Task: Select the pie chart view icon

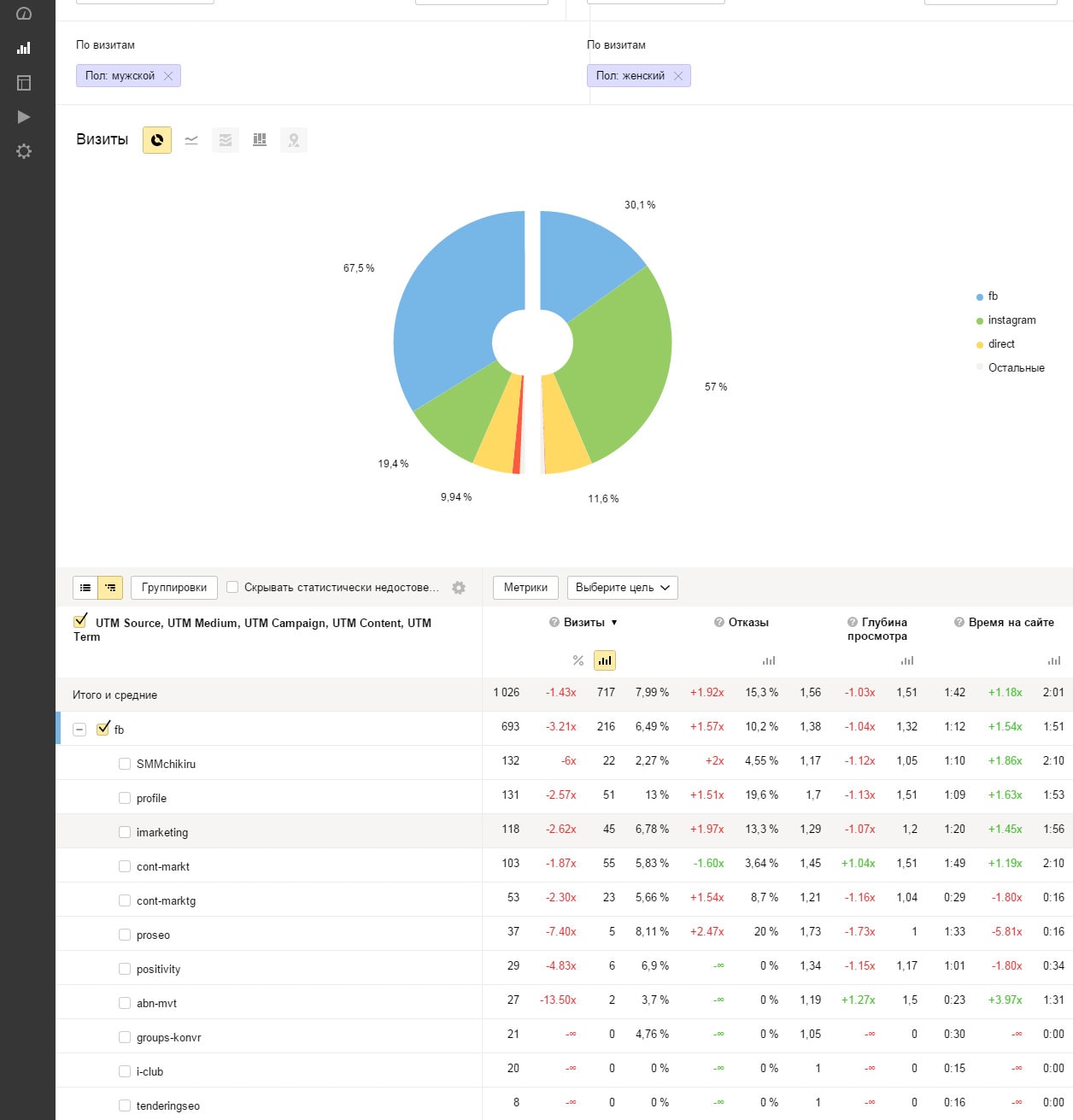Action: 157,140
